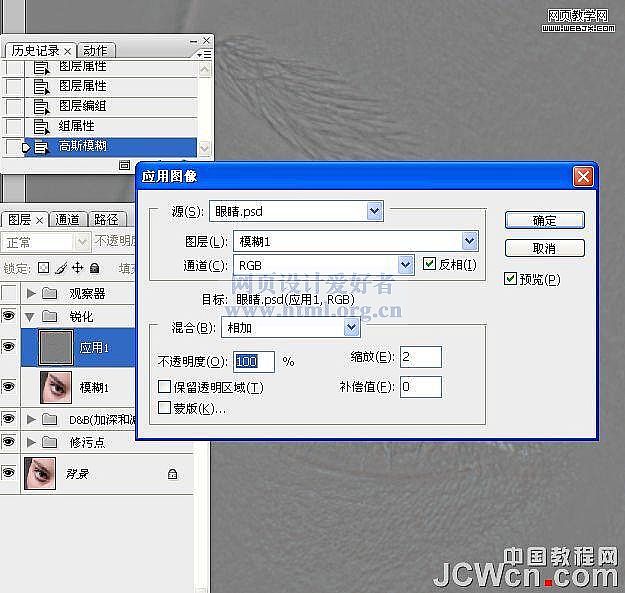Open the 图层 layer dropdown in dialog
625x593 pixels.
point(470,241)
